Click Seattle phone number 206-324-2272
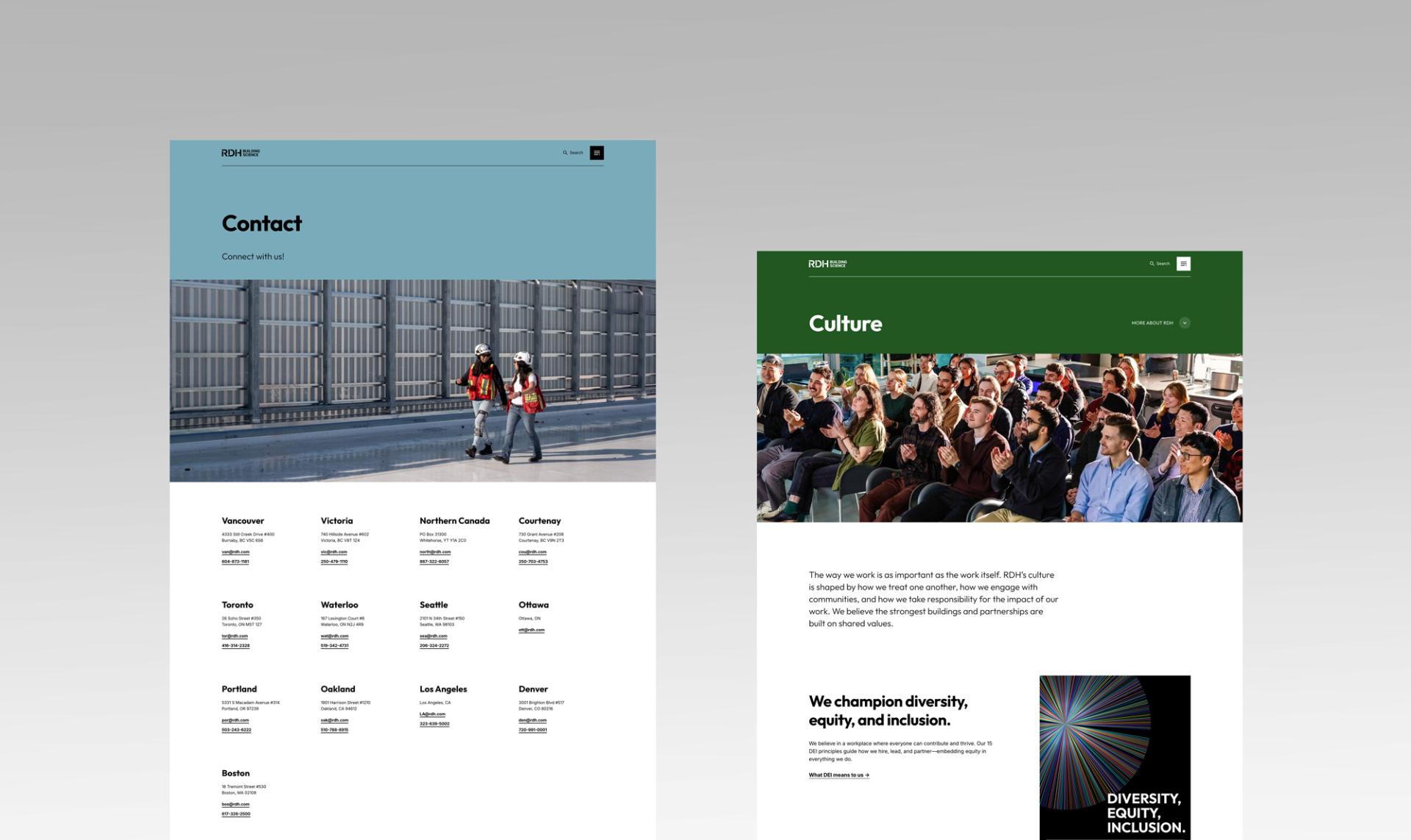The width and height of the screenshot is (1411, 840). pyautogui.click(x=434, y=645)
